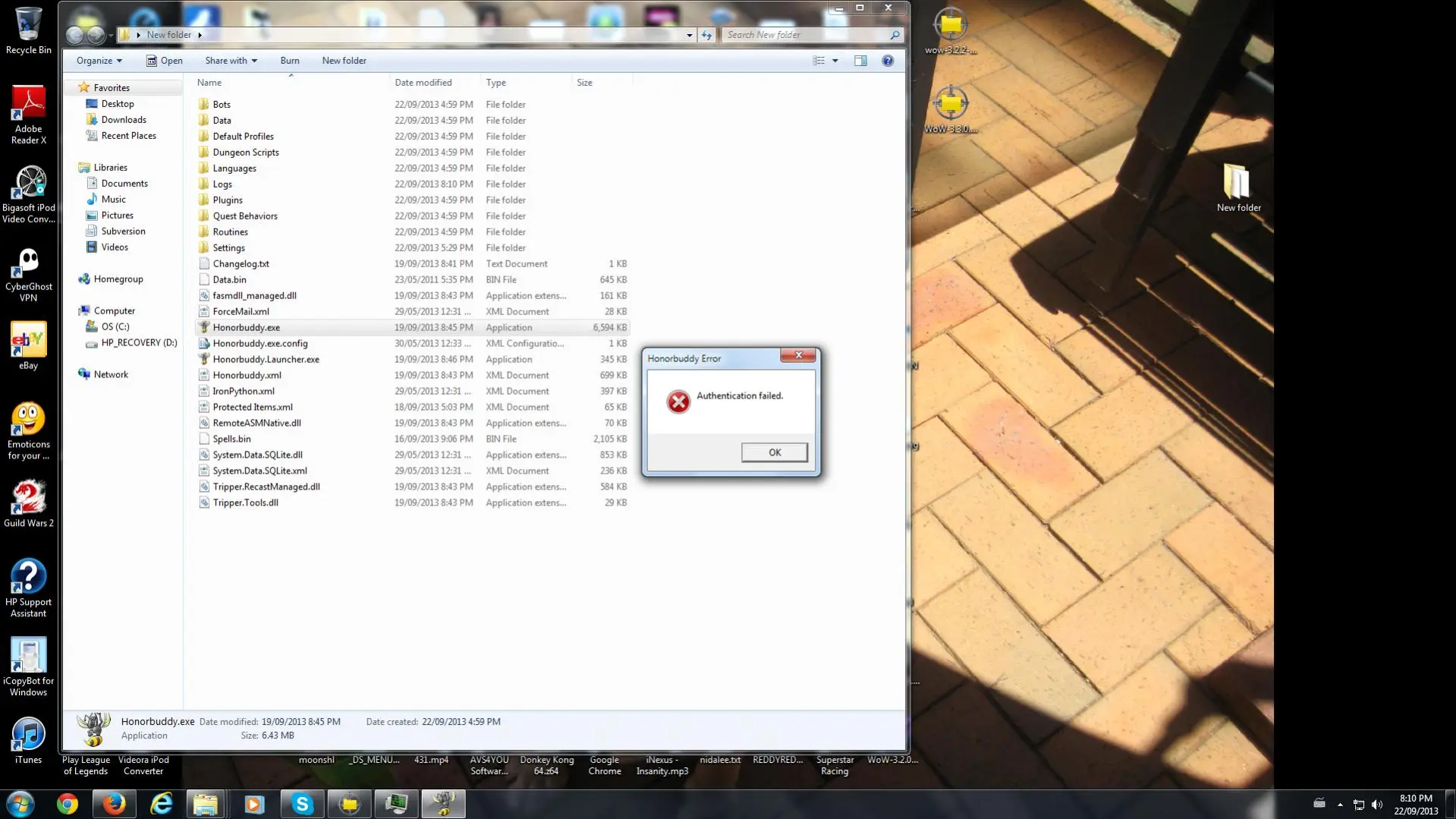Close the Honorbuddy Error dialog with X
Viewport: 1456px width, 819px height.
[798, 355]
